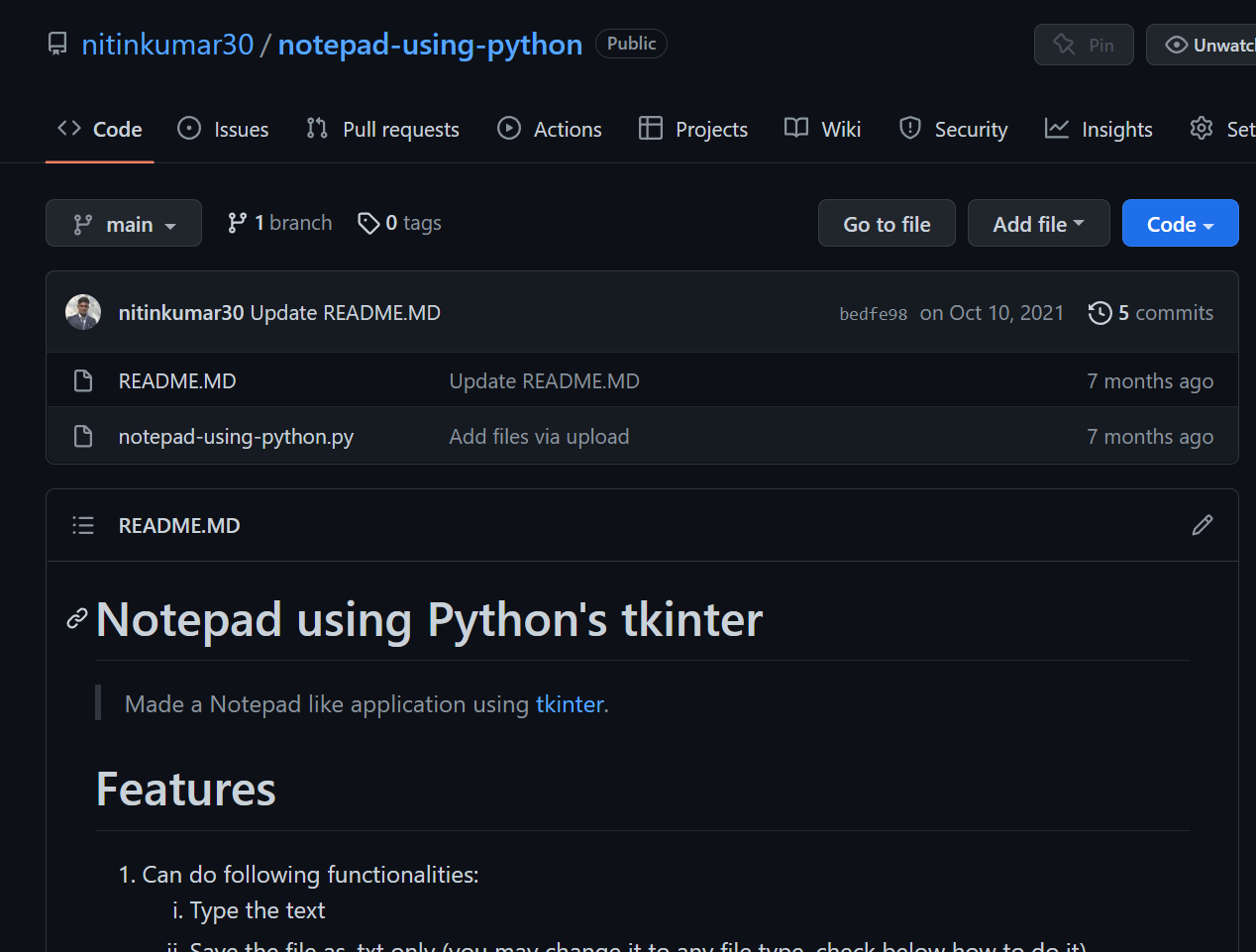Toggle Pin for this repository
Image resolution: width=1256 pixels, height=952 pixels.
coord(1084,45)
